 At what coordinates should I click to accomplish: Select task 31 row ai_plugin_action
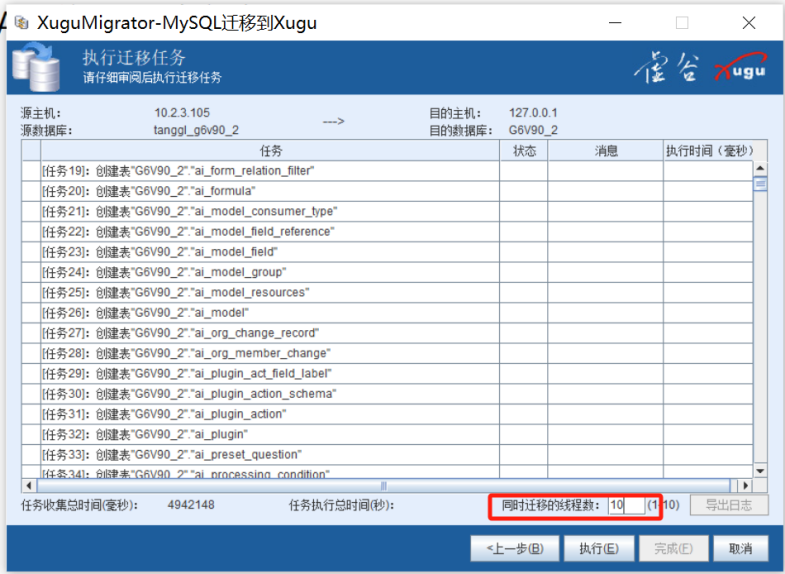387,414
